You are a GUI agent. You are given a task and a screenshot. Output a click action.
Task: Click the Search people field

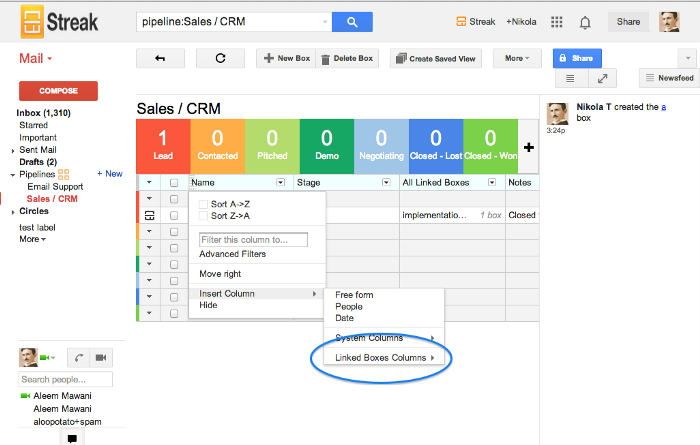tap(66, 379)
